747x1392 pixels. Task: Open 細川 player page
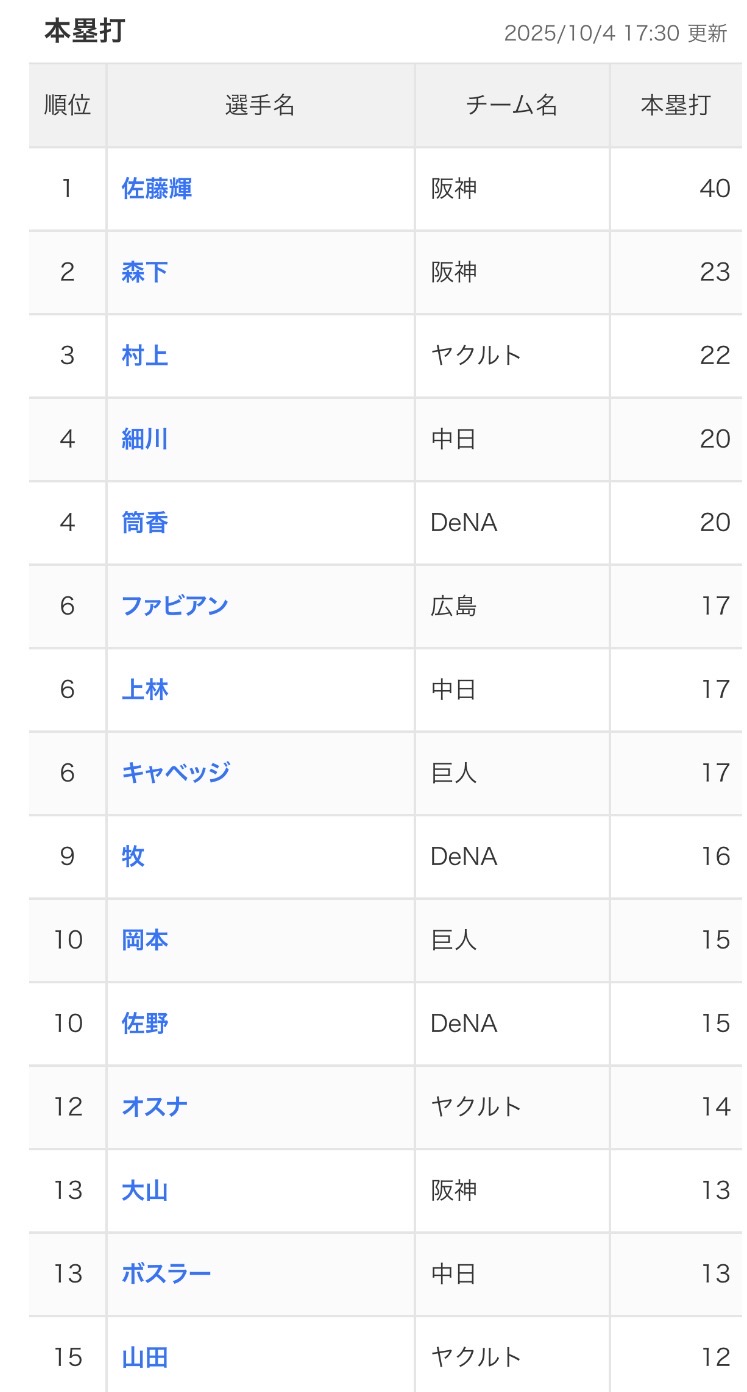coord(145,439)
